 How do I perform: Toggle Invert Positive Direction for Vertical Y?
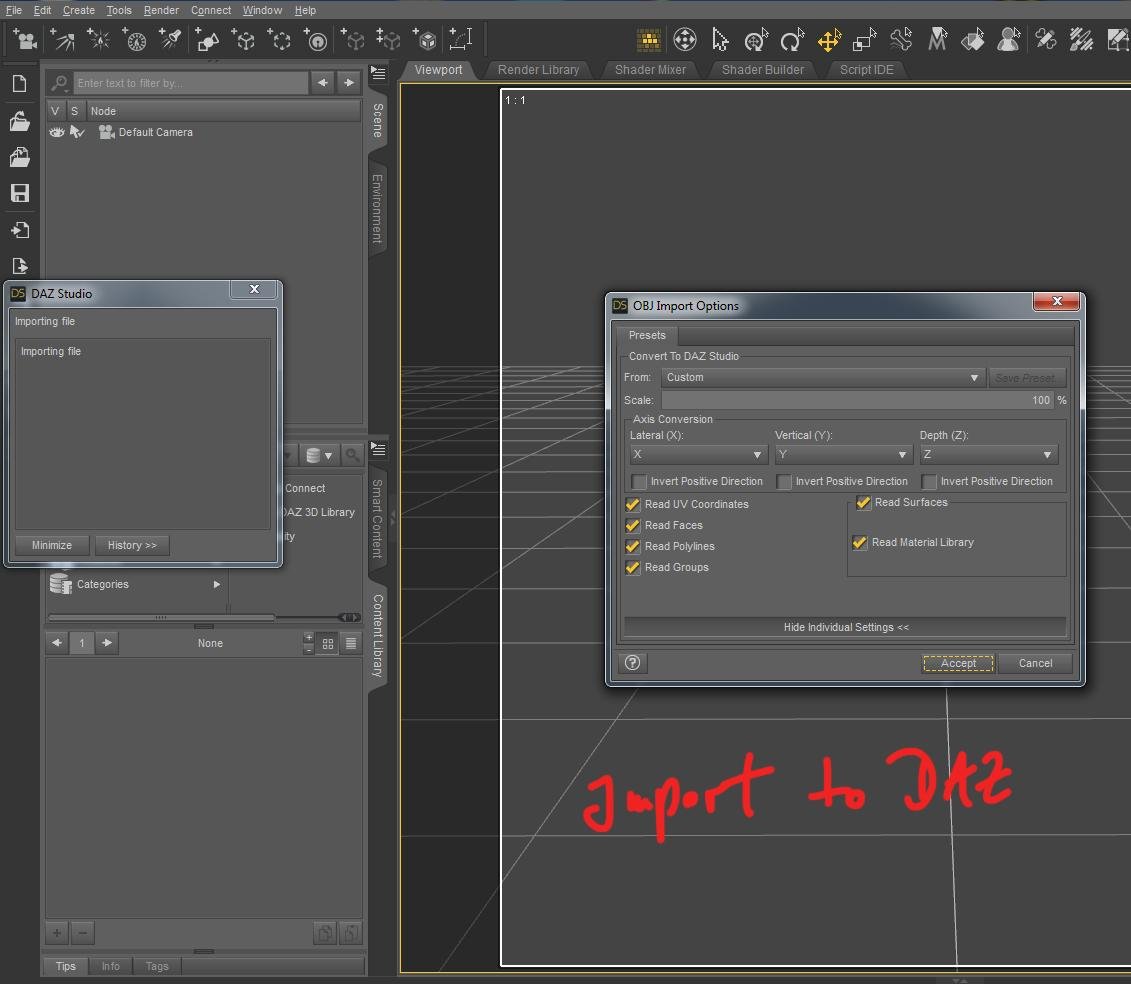[783, 481]
